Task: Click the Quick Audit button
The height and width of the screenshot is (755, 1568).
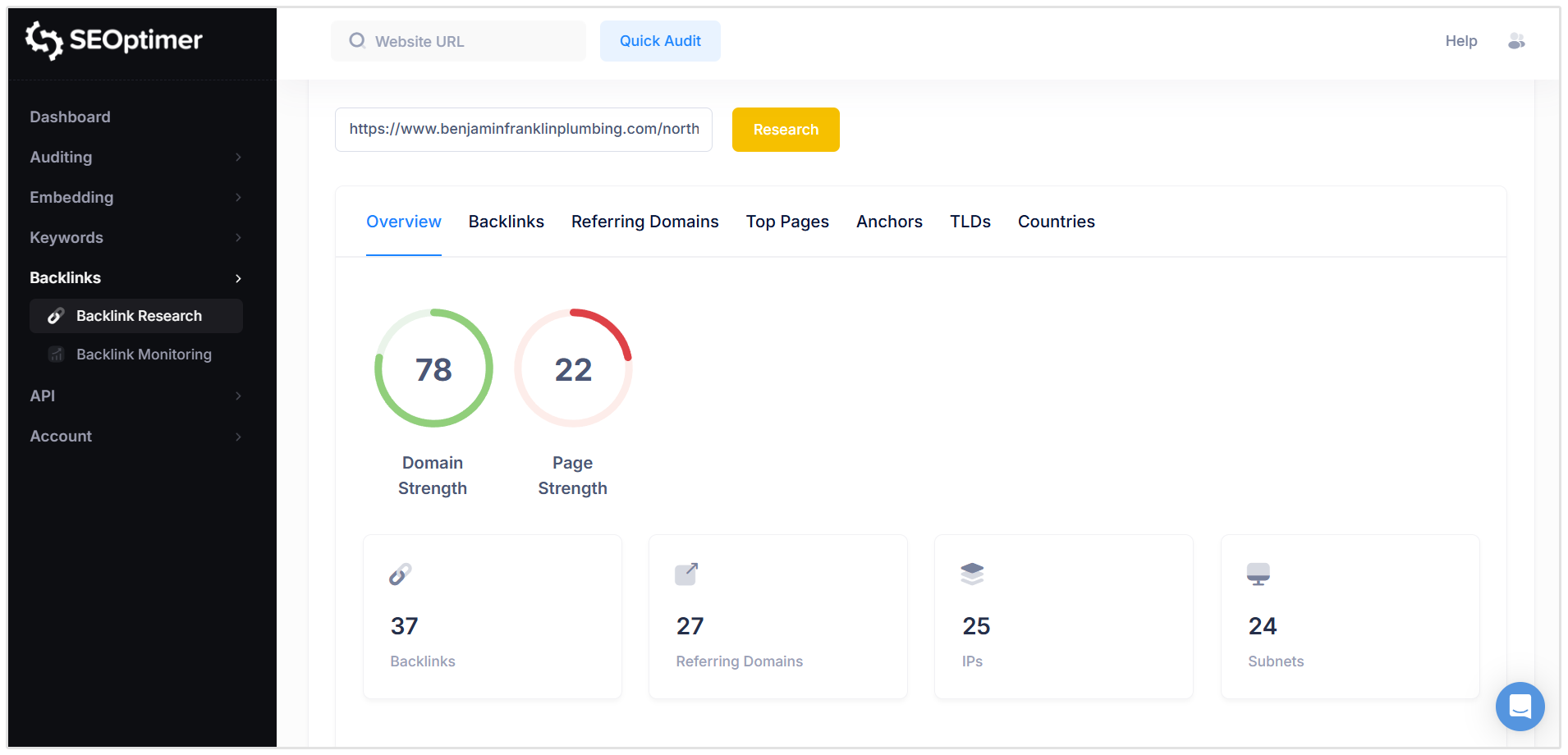Action: pyautogui.click(x=660, y=40)
